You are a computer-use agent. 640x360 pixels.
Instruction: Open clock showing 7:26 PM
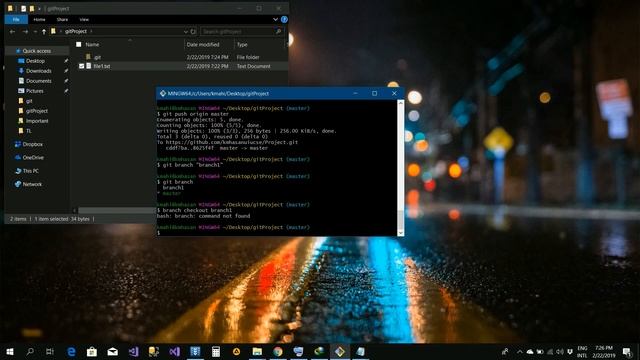[604, 351]
